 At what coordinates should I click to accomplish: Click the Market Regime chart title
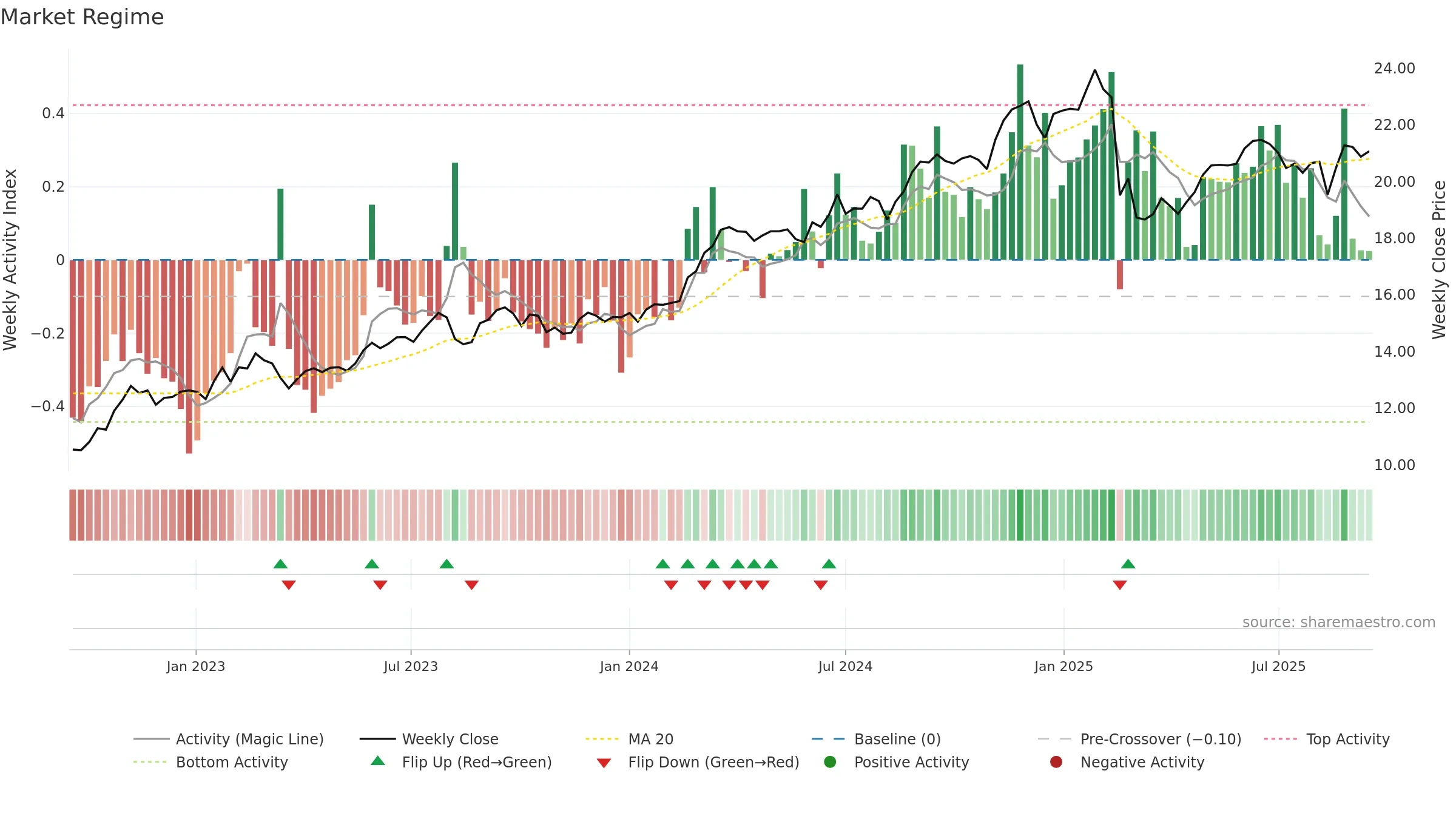point(82,17)
